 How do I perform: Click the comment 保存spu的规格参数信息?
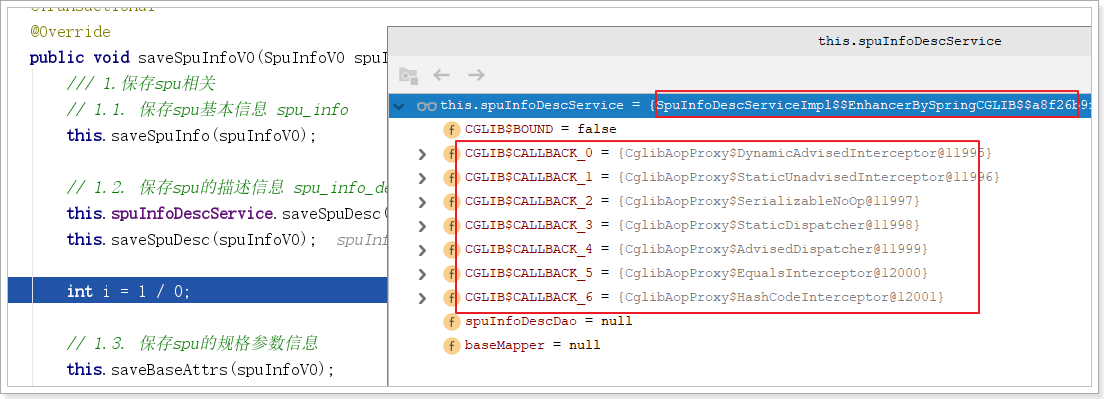228,343
